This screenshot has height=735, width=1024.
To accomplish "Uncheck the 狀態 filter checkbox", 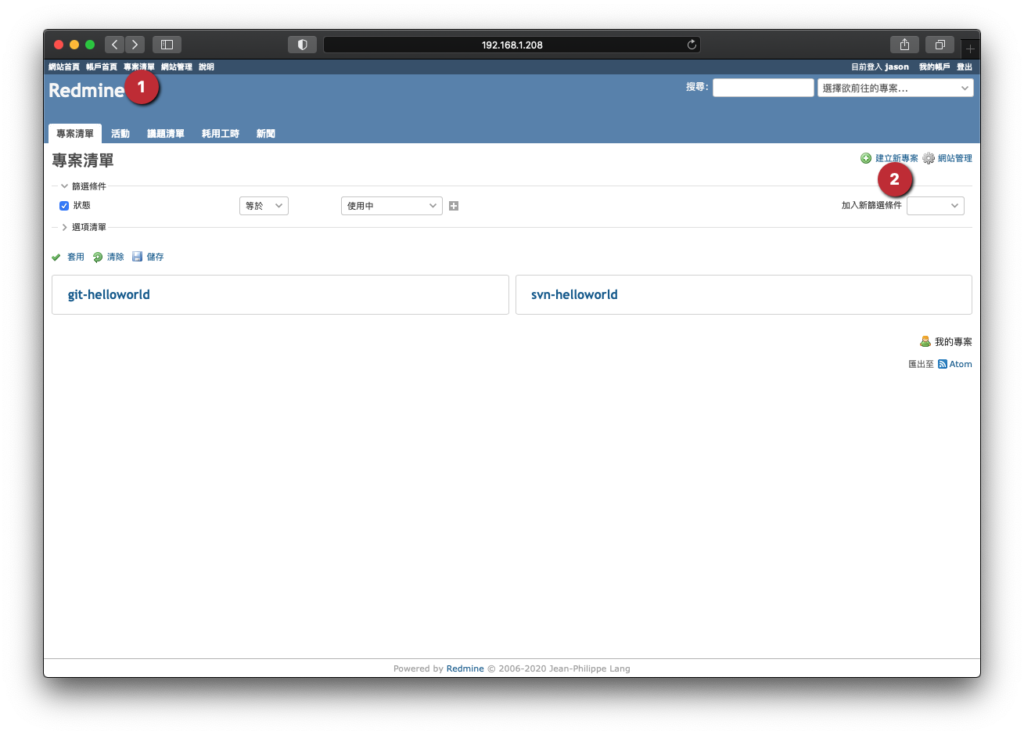I will [64, 206].
